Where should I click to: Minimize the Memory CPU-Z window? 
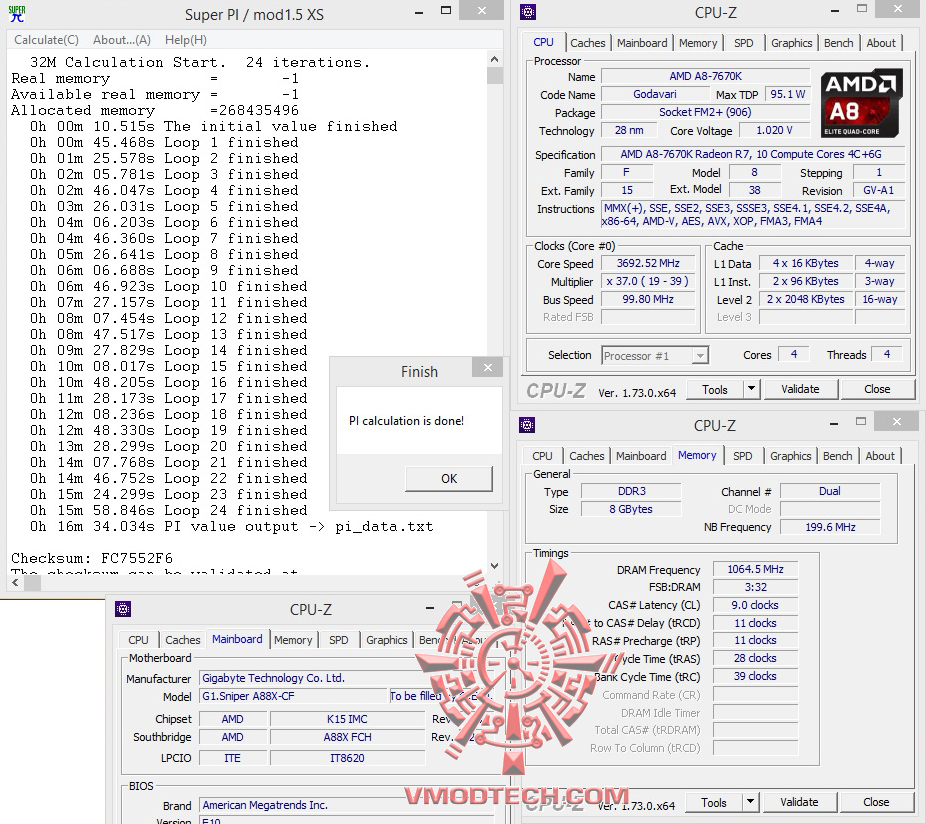coord(834,423)
